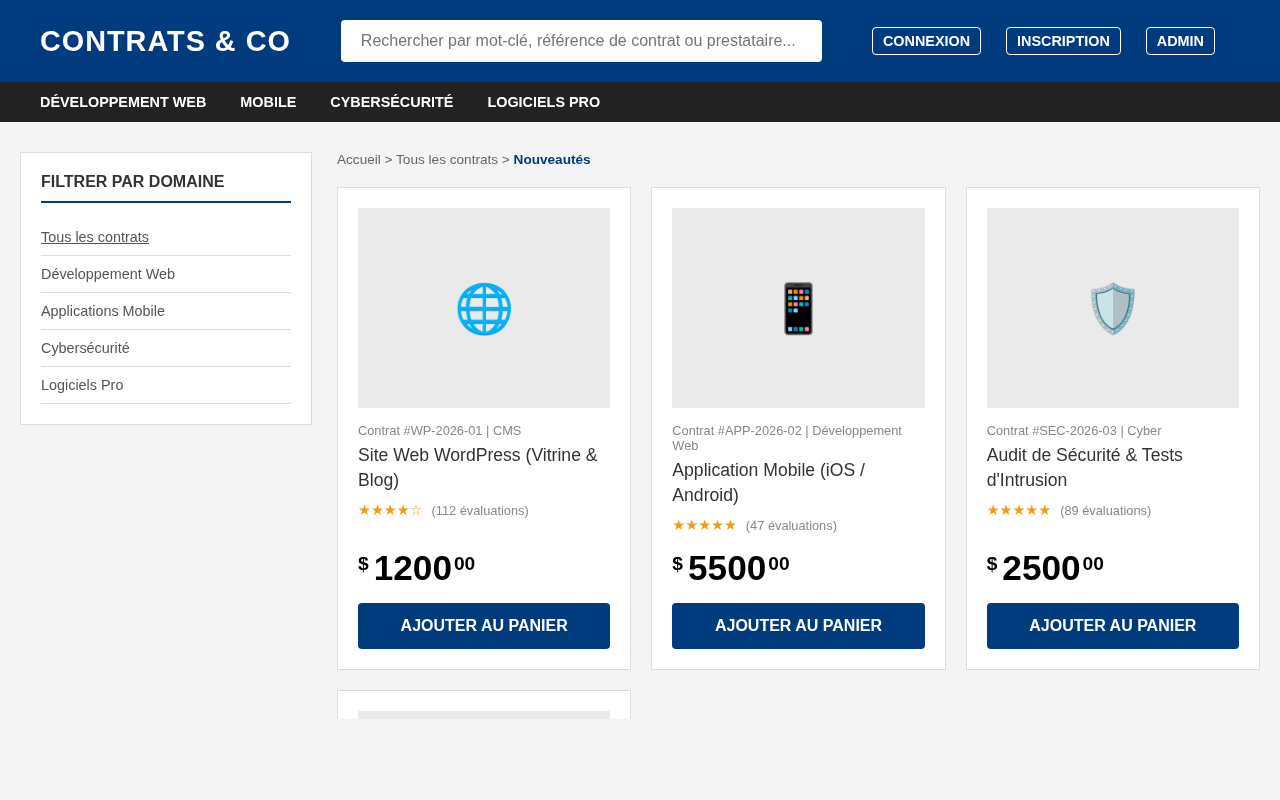Open the CONTRATS & CO logo homepage
The width and height of the screenshot is (1280, 800).
click(x=165, y=41)
